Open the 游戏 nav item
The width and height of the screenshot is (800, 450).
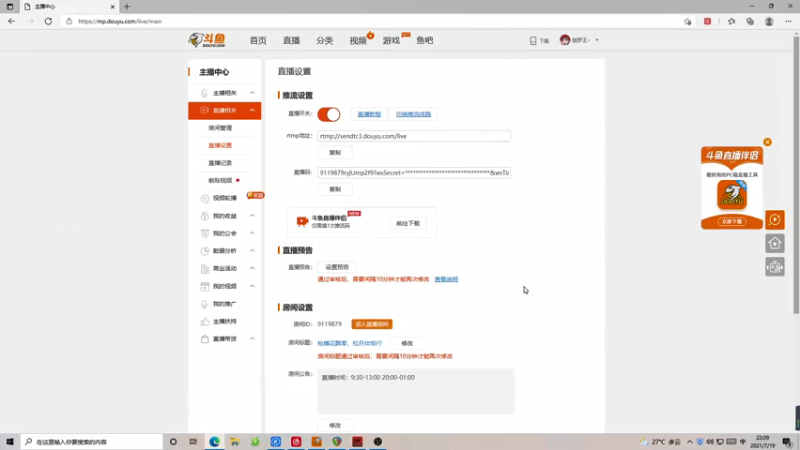(391, 40)
